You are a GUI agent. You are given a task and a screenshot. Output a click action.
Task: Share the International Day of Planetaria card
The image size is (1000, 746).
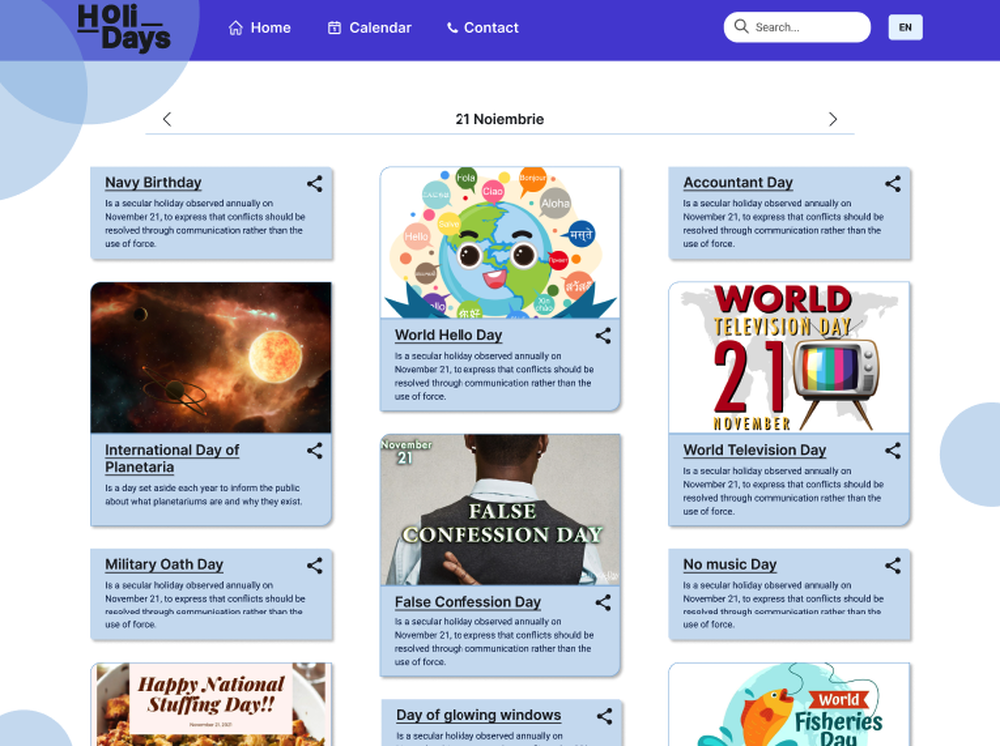coord(314,451)
